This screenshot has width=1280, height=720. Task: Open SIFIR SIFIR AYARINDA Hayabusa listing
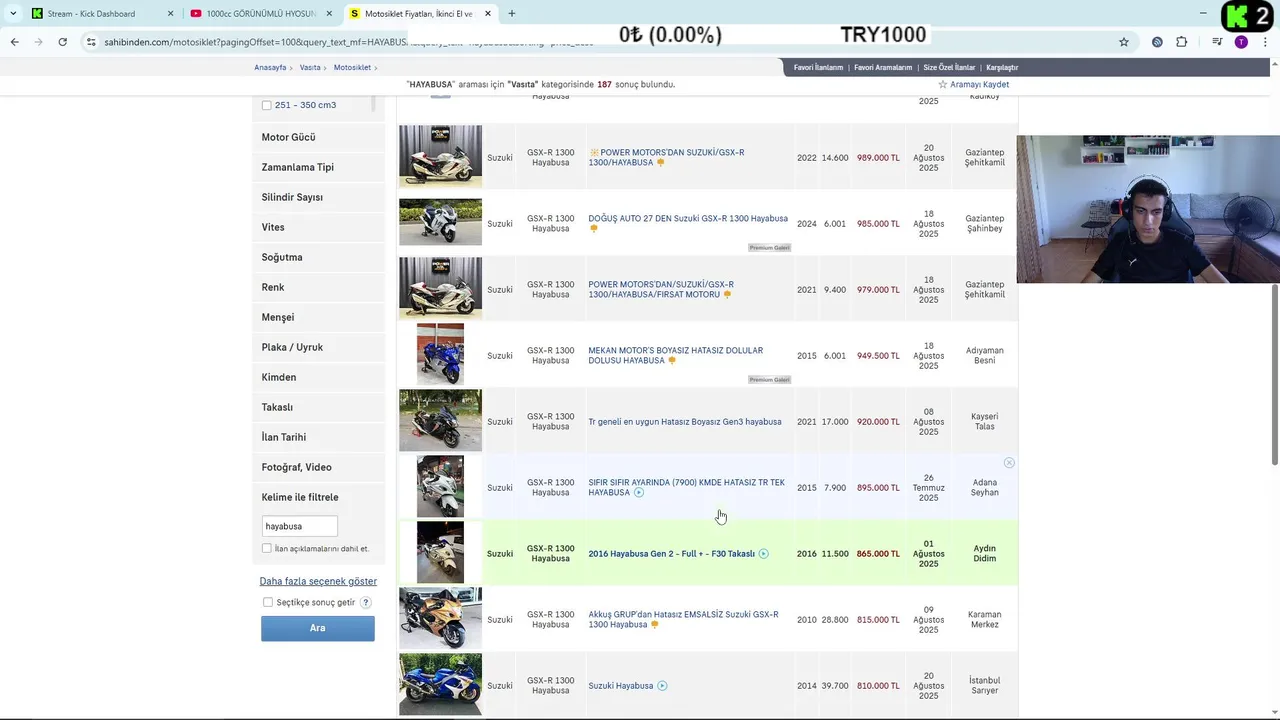[686, 487]
